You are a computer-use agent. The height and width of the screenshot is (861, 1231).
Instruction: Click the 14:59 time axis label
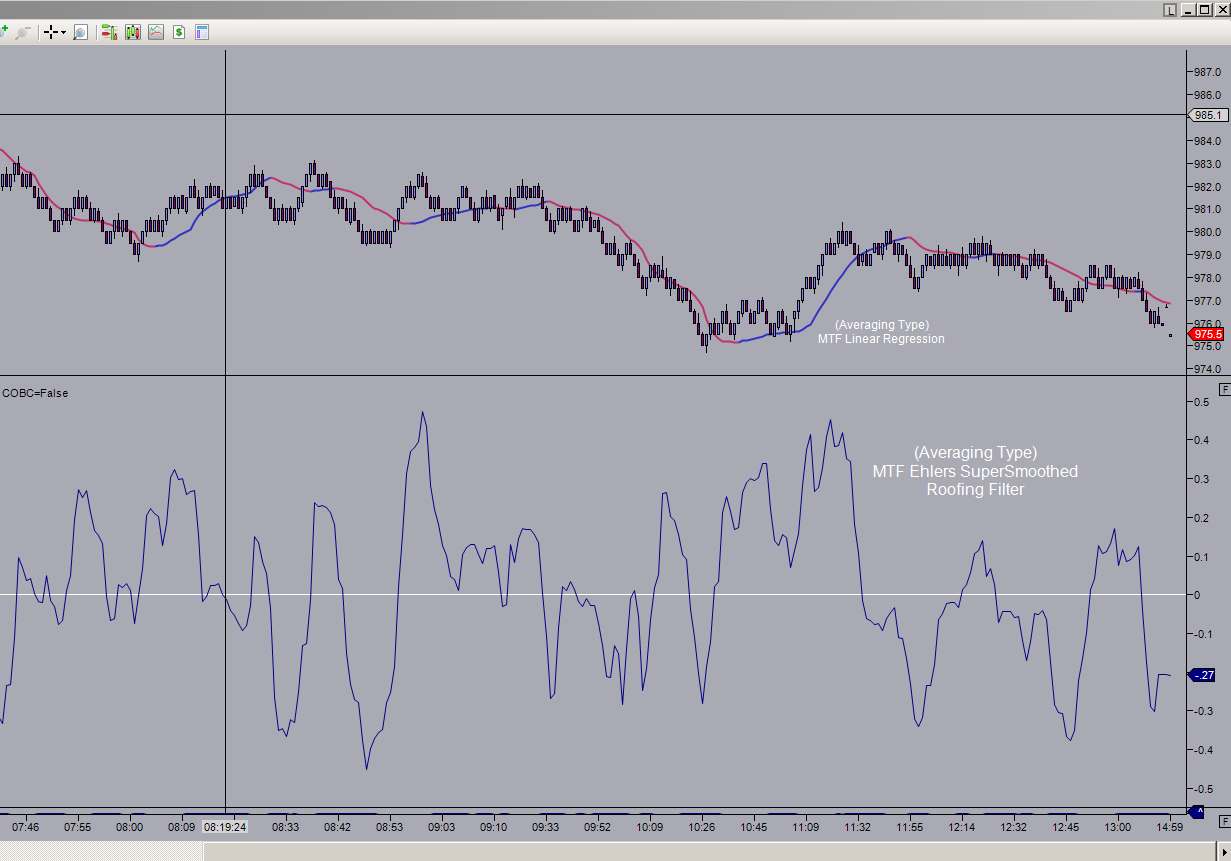pos(1169,828)
